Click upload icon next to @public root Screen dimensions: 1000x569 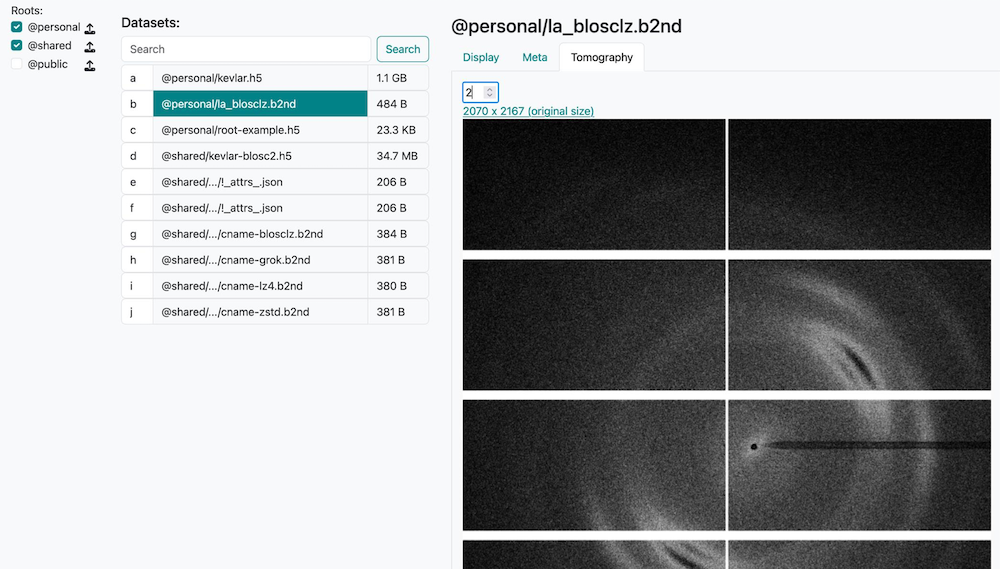click(90, 65)
